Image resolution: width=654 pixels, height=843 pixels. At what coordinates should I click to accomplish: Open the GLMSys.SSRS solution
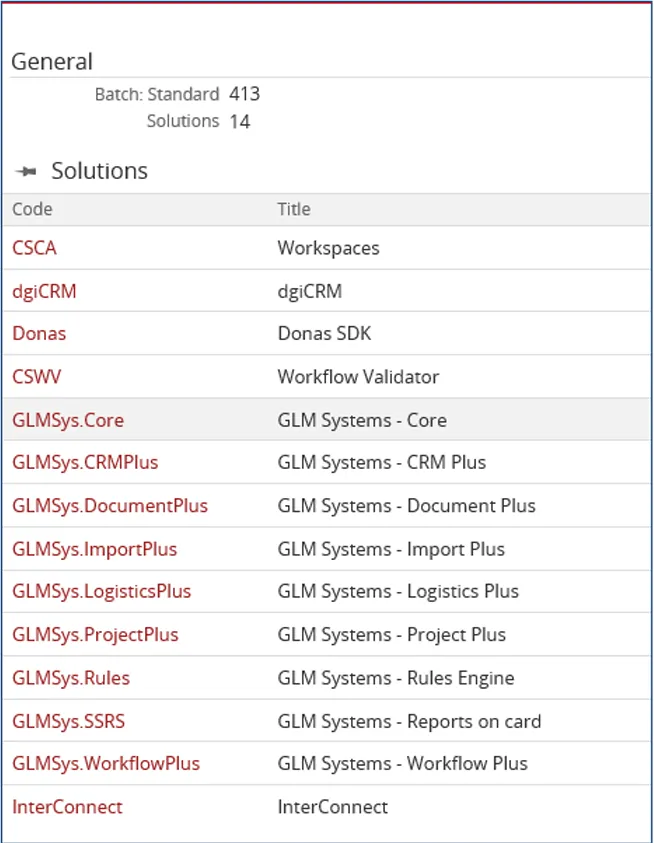pyautogui.click(x=68, y=721)
